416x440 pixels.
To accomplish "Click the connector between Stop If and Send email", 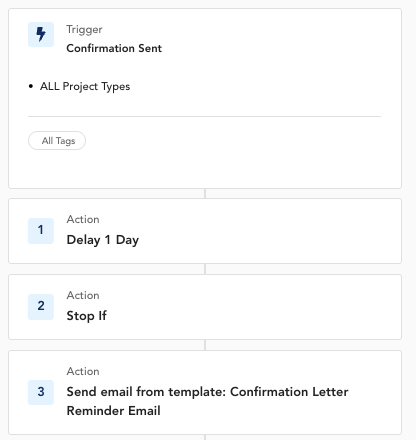I will (x=205, y=345).
